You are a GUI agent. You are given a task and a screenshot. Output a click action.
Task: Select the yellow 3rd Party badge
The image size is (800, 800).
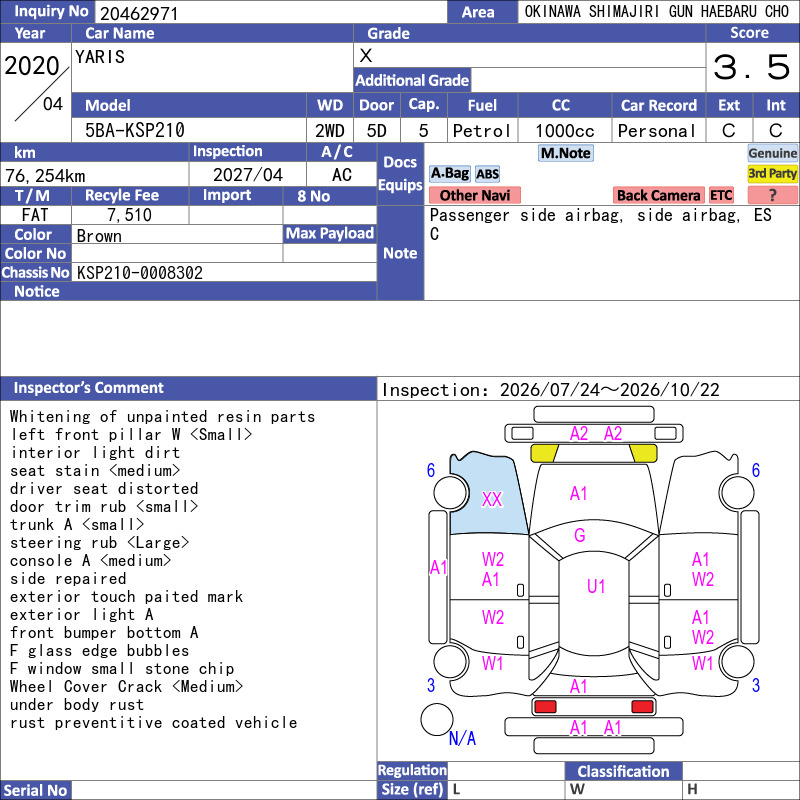click(x=772, y=174)
